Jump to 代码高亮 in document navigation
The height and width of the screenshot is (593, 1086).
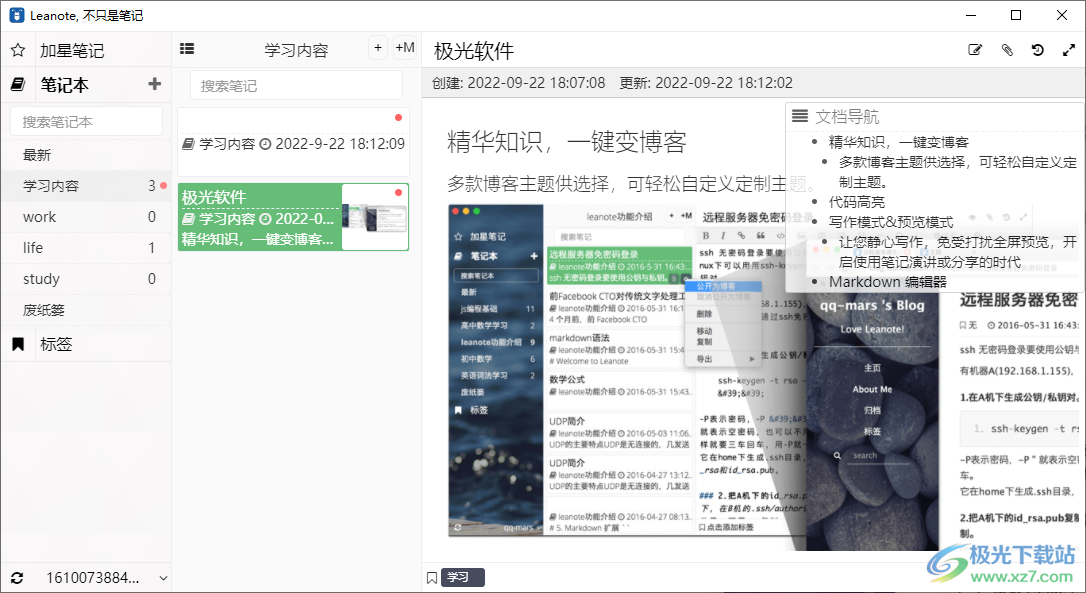coord(857,202)
